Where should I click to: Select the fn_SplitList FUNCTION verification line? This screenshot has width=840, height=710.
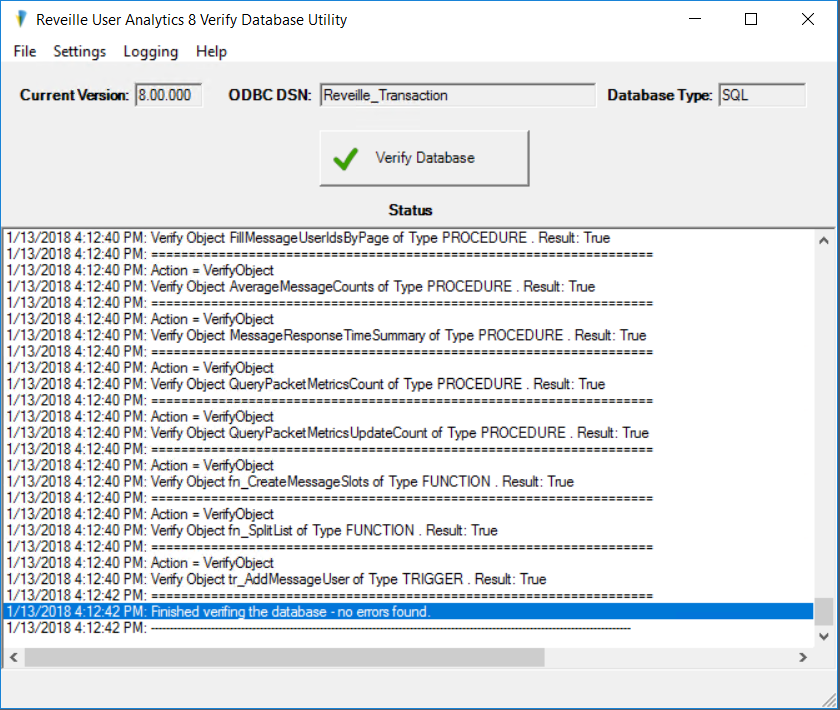tap(300, 530)
